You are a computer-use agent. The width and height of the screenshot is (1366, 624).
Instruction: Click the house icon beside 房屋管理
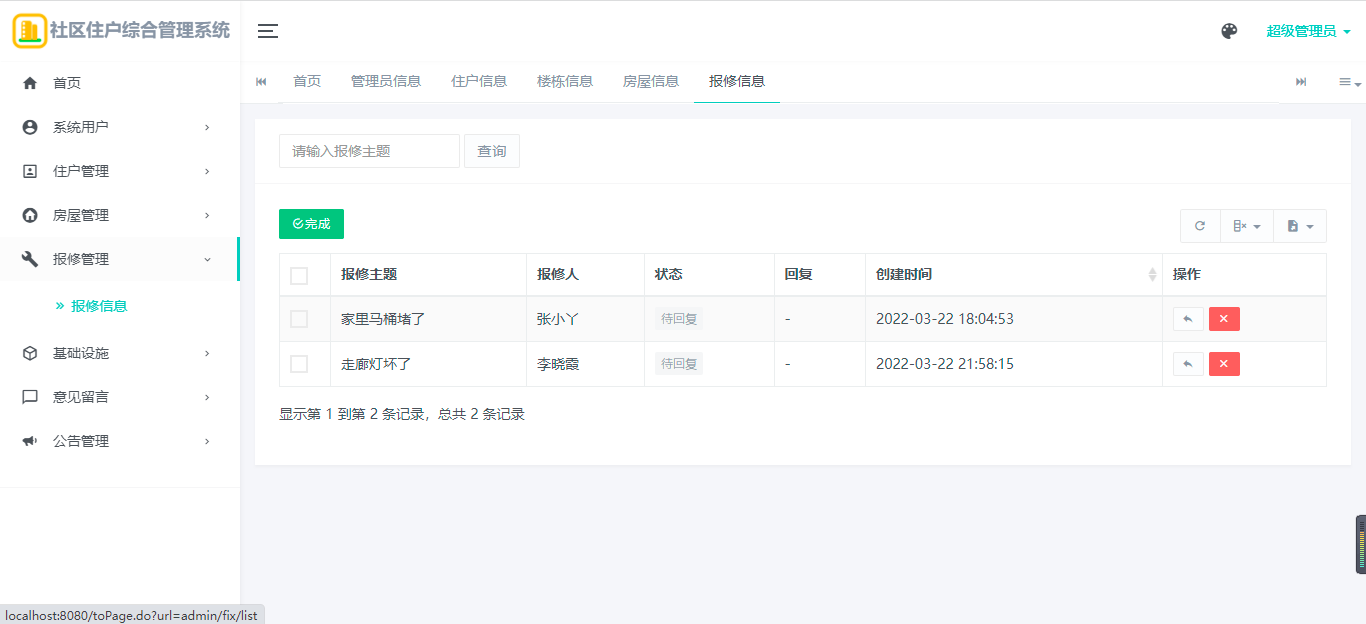[30, 215]
